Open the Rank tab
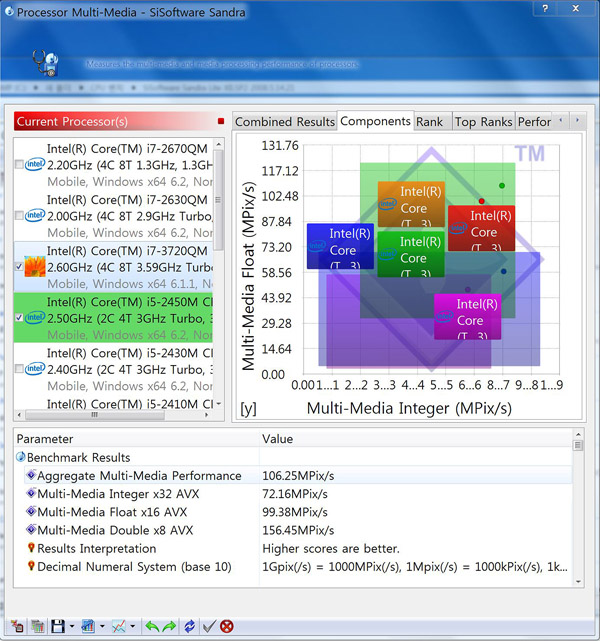 coord(432,122)
